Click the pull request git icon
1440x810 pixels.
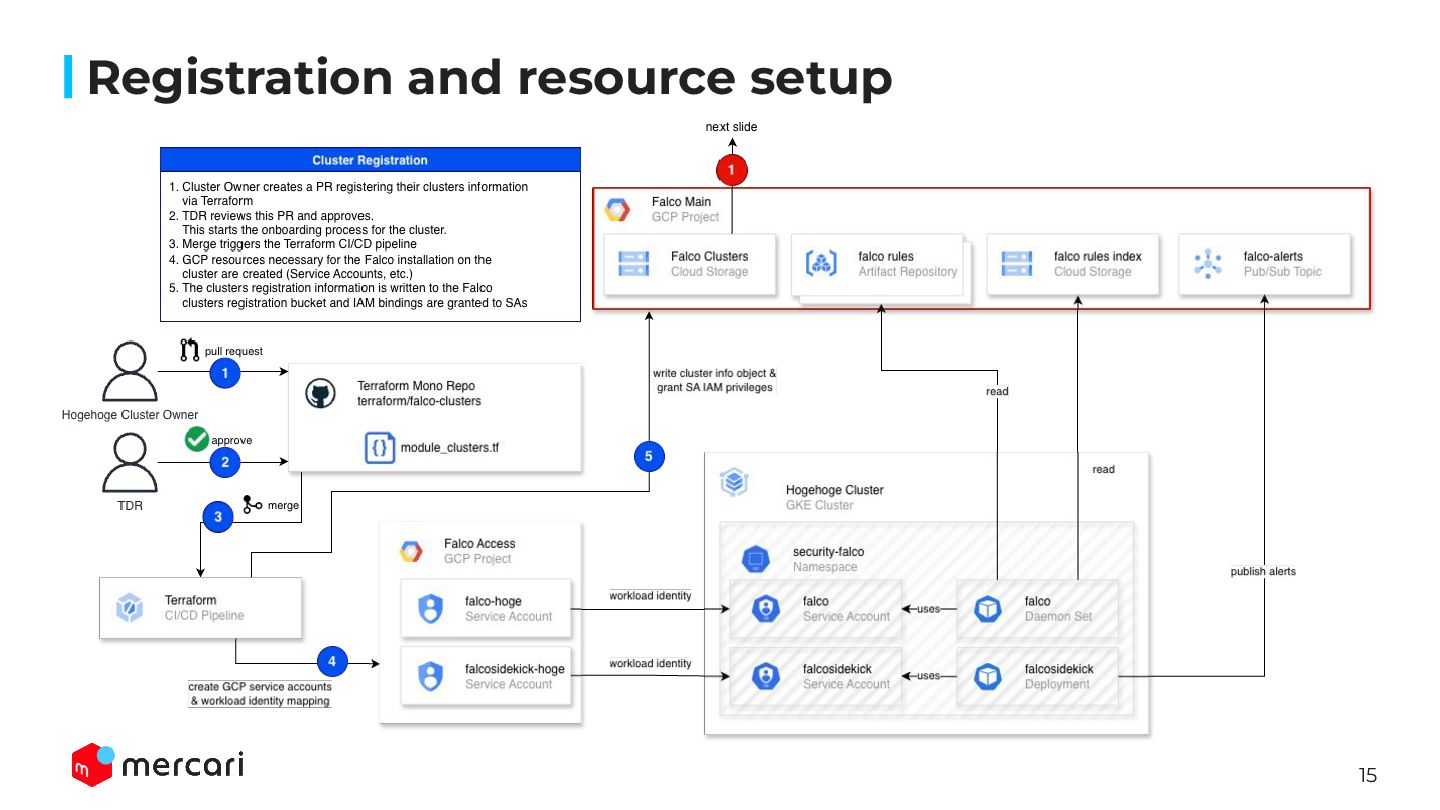coord(190,350)
